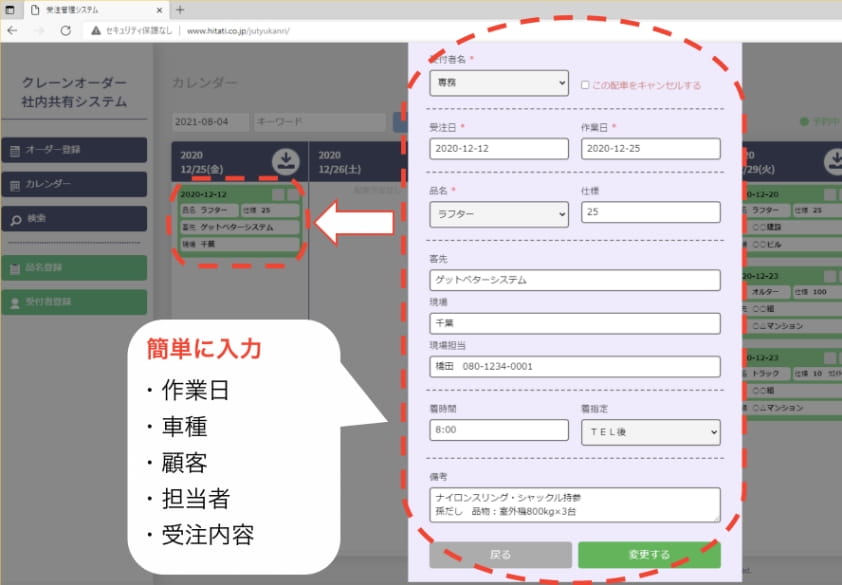Open the 着指定 dropdown showing TEL後
Screen dimensions: 842x585
click(651, 431)
